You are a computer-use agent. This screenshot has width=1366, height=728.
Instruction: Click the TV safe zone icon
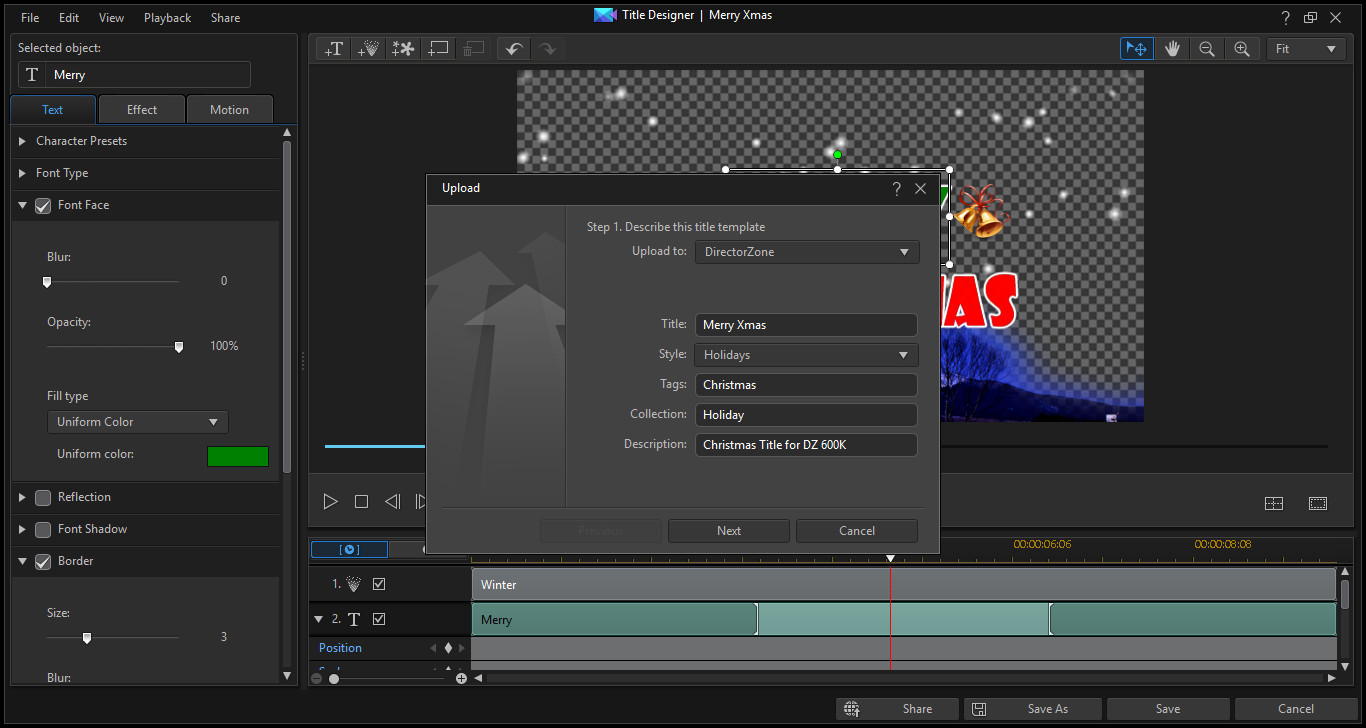click(x=1318, y=503)
